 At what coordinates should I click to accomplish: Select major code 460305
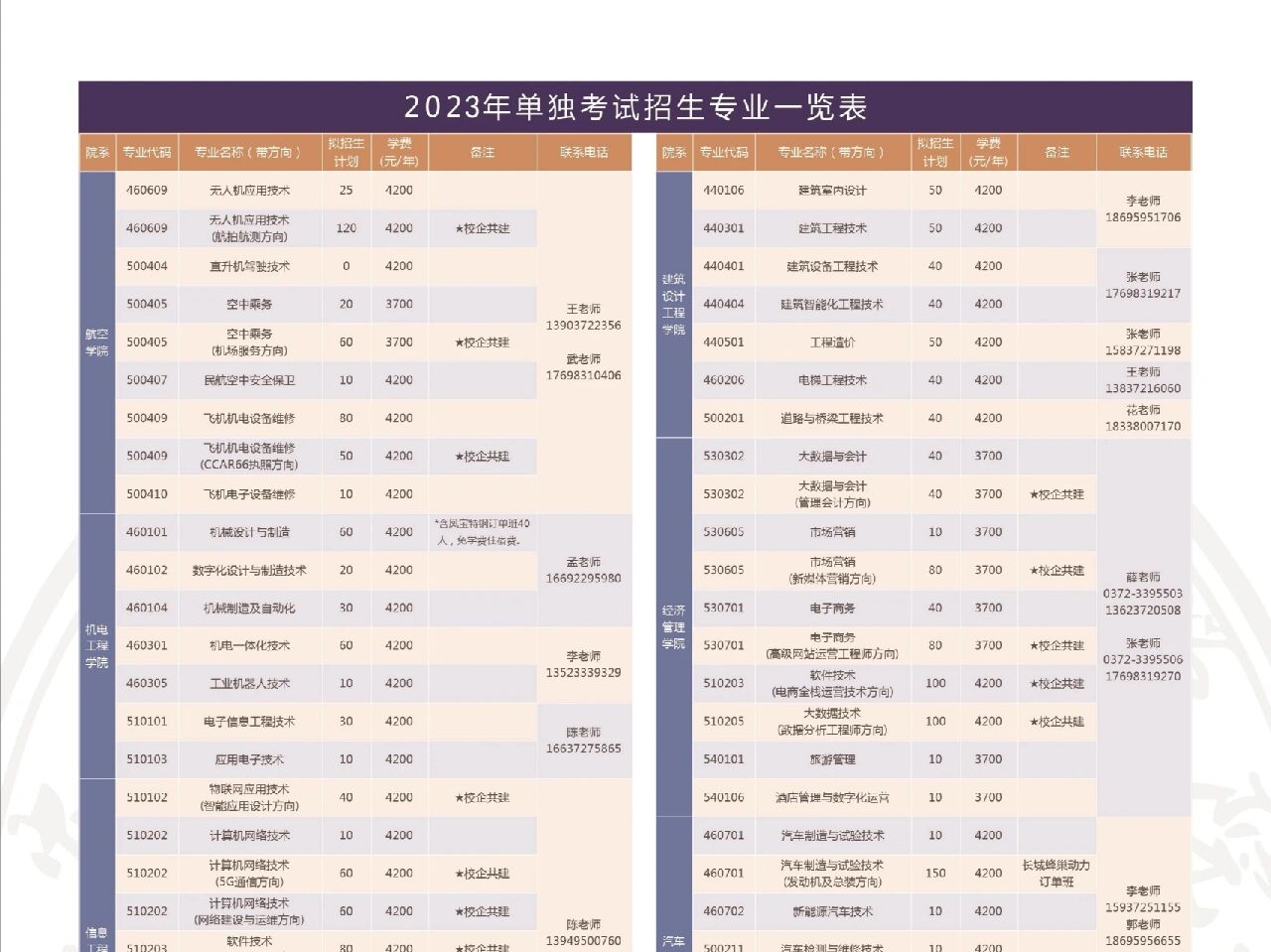pos(147,683)
